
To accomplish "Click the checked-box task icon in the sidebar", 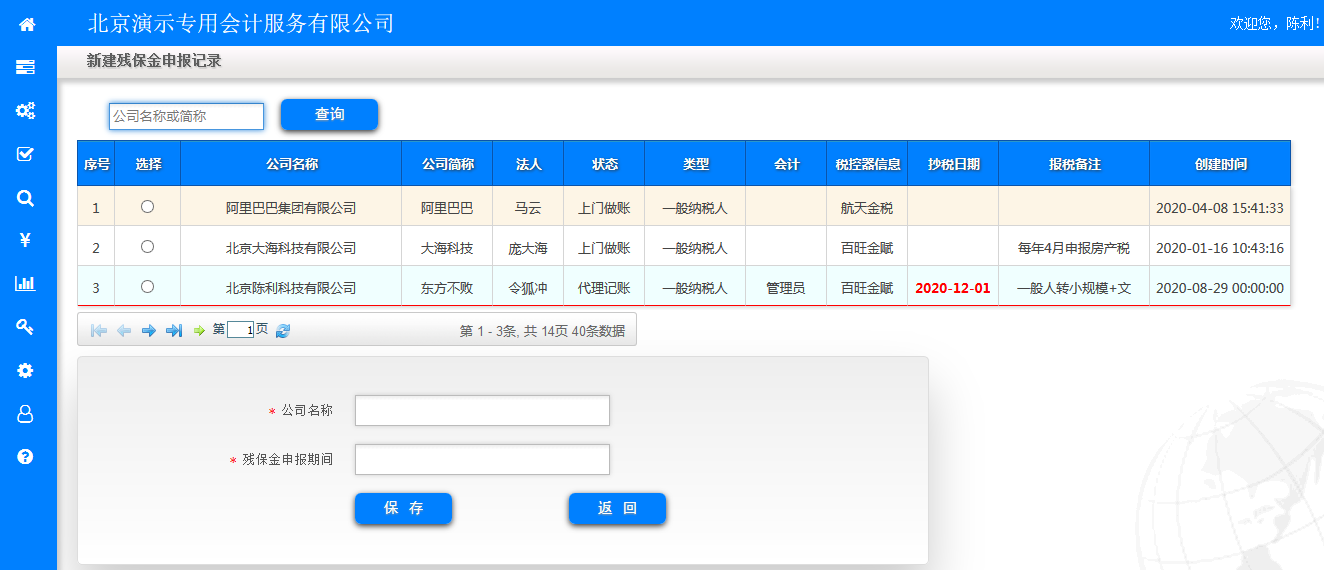I will click(x=26, y=154).
